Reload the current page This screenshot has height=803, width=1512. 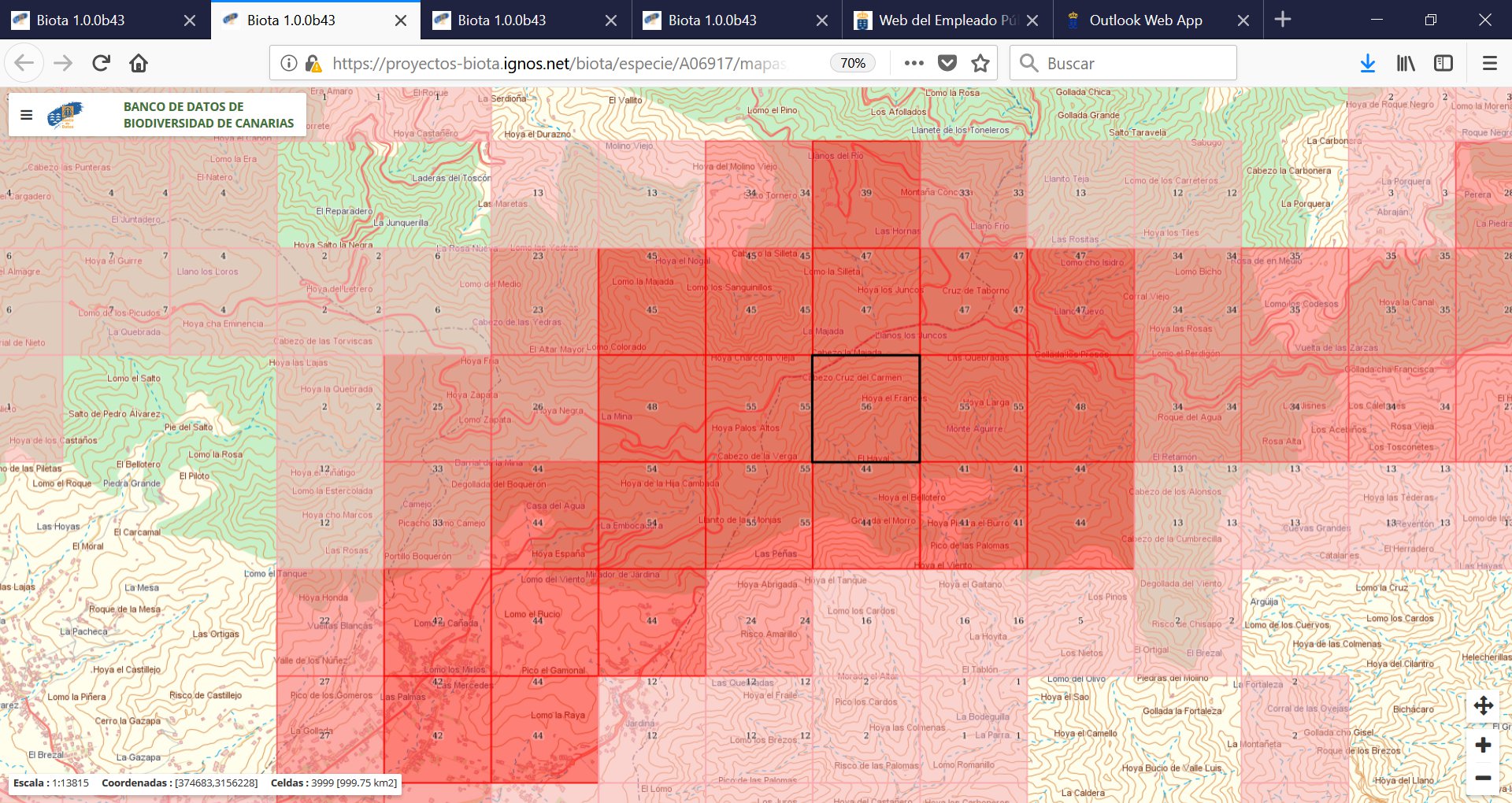(101, 63)
